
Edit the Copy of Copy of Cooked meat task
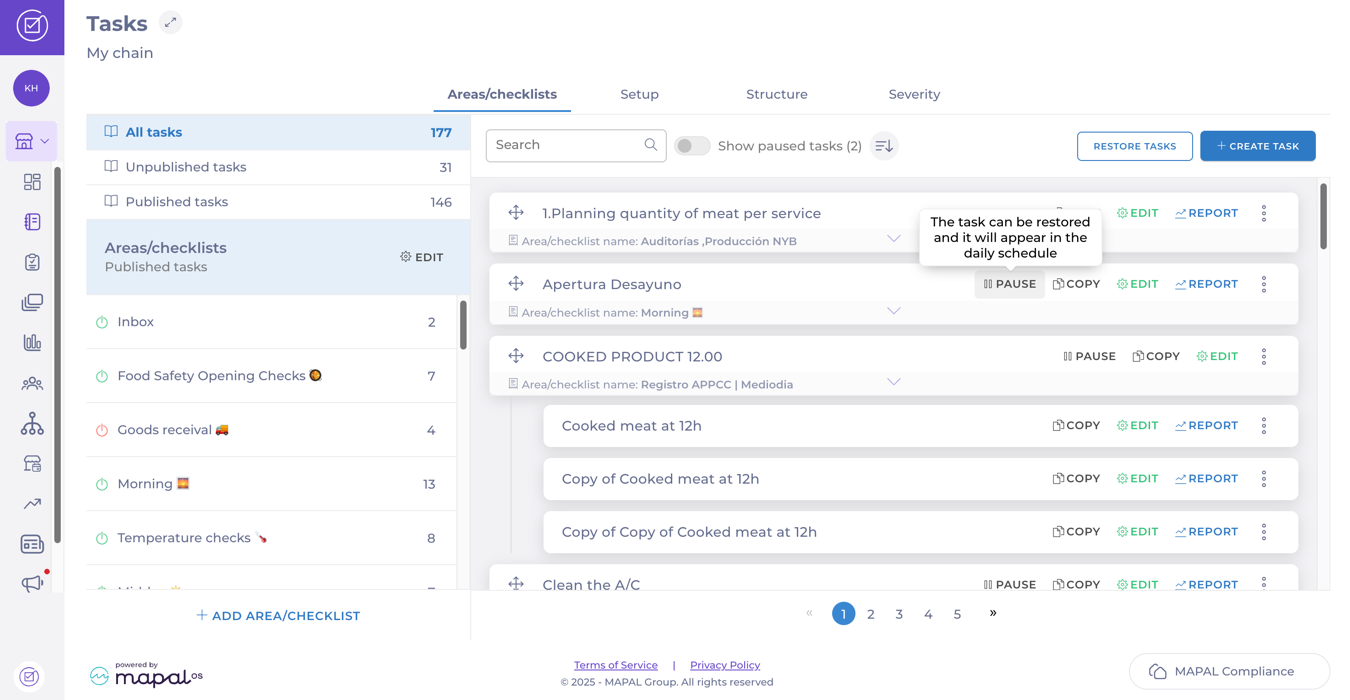pyautogui.click(x=1138, y=532)
